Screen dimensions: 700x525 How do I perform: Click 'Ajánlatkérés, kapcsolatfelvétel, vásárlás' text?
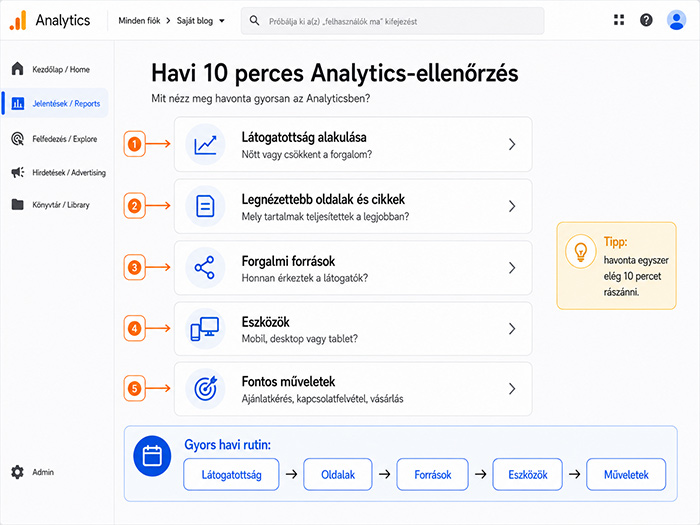pos(322,399)
